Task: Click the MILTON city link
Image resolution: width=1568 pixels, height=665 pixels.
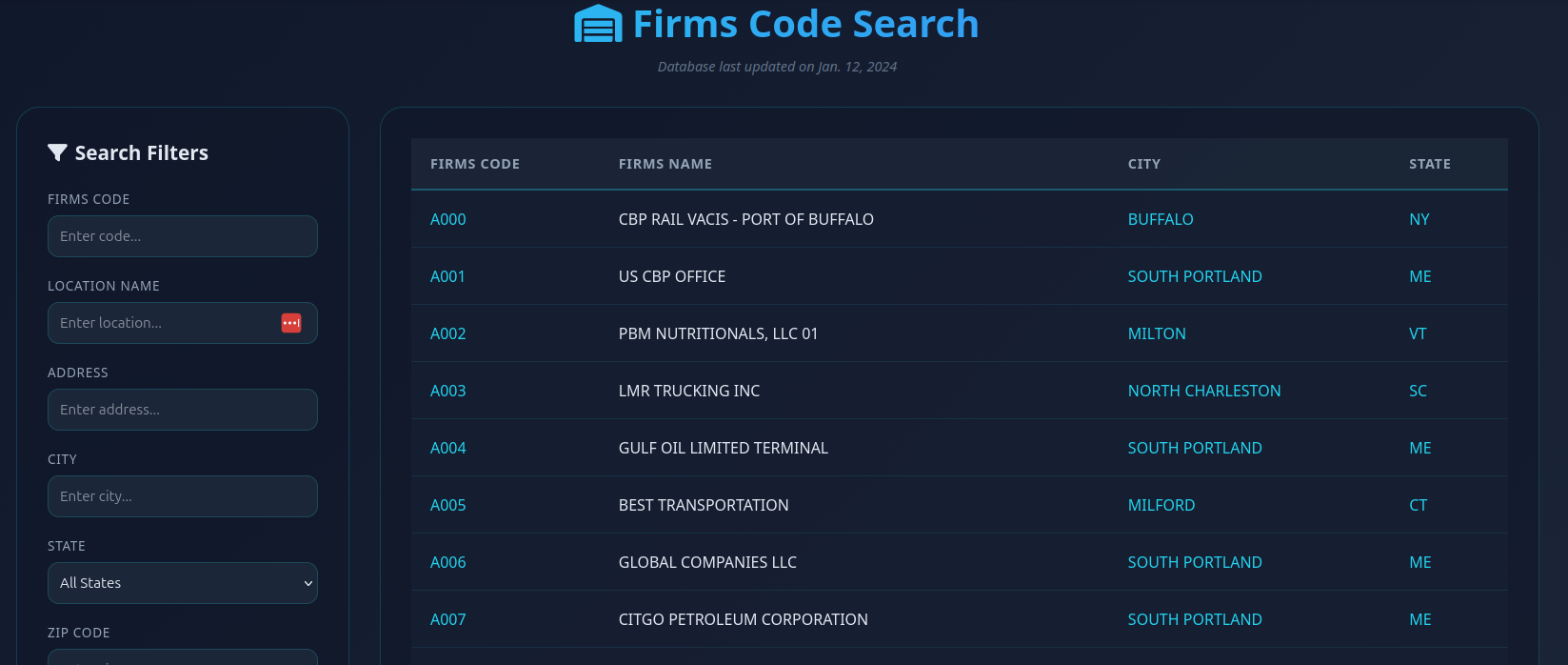Action: [x=1157, y=333]
